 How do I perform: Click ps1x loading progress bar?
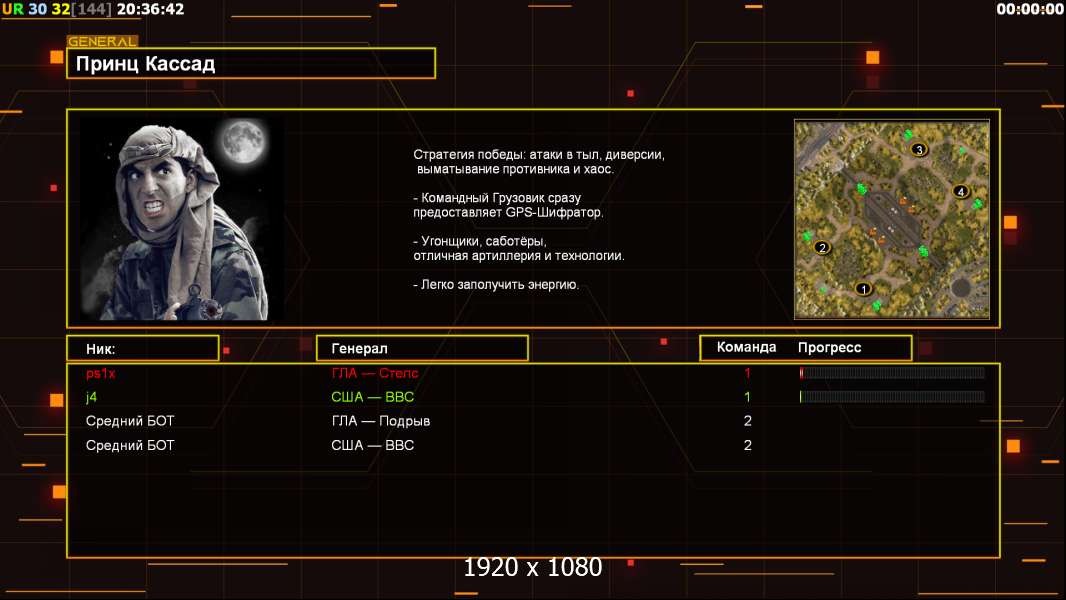(x=892, y=373)
